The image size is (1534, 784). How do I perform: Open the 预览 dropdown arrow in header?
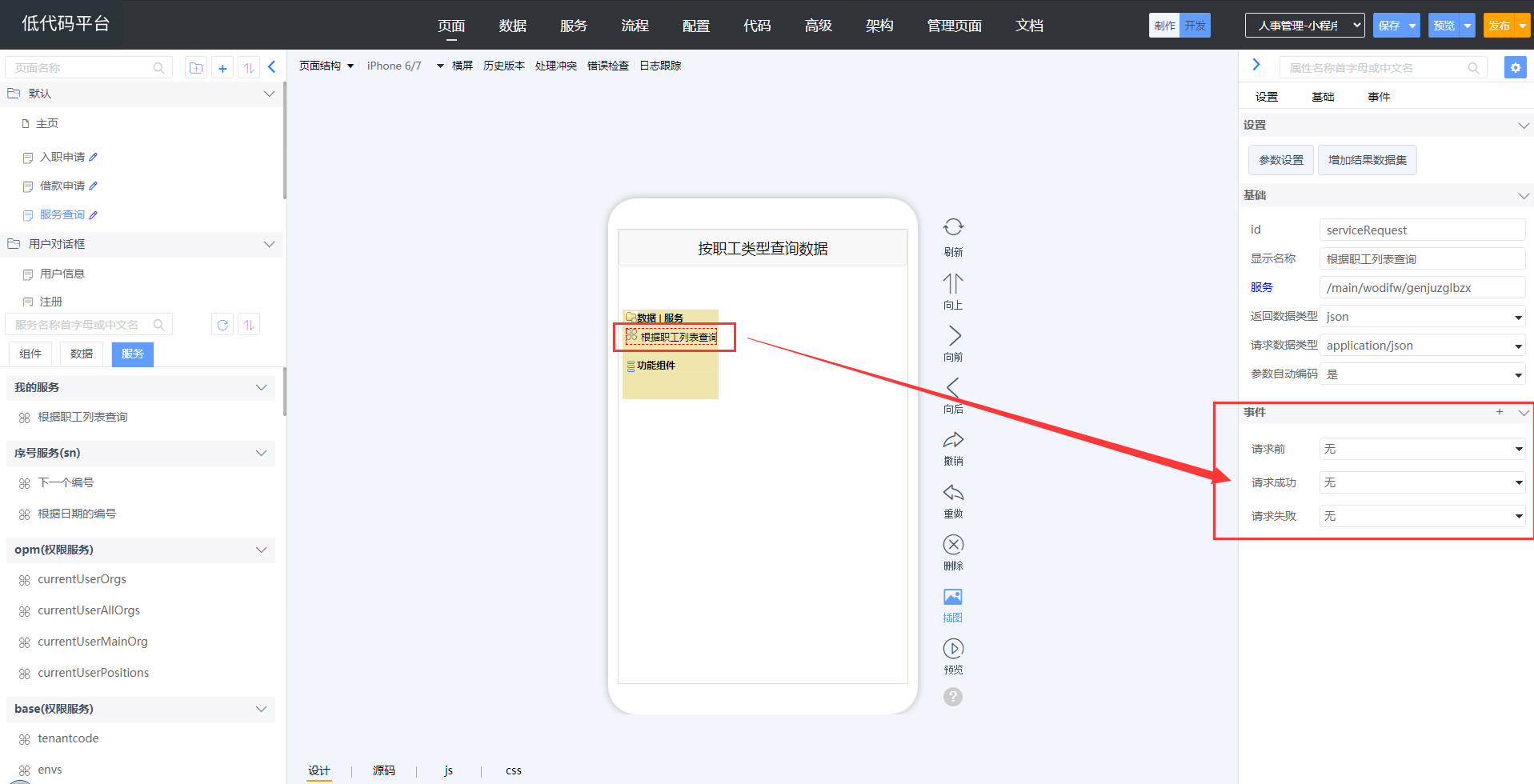pos(1468,26)
